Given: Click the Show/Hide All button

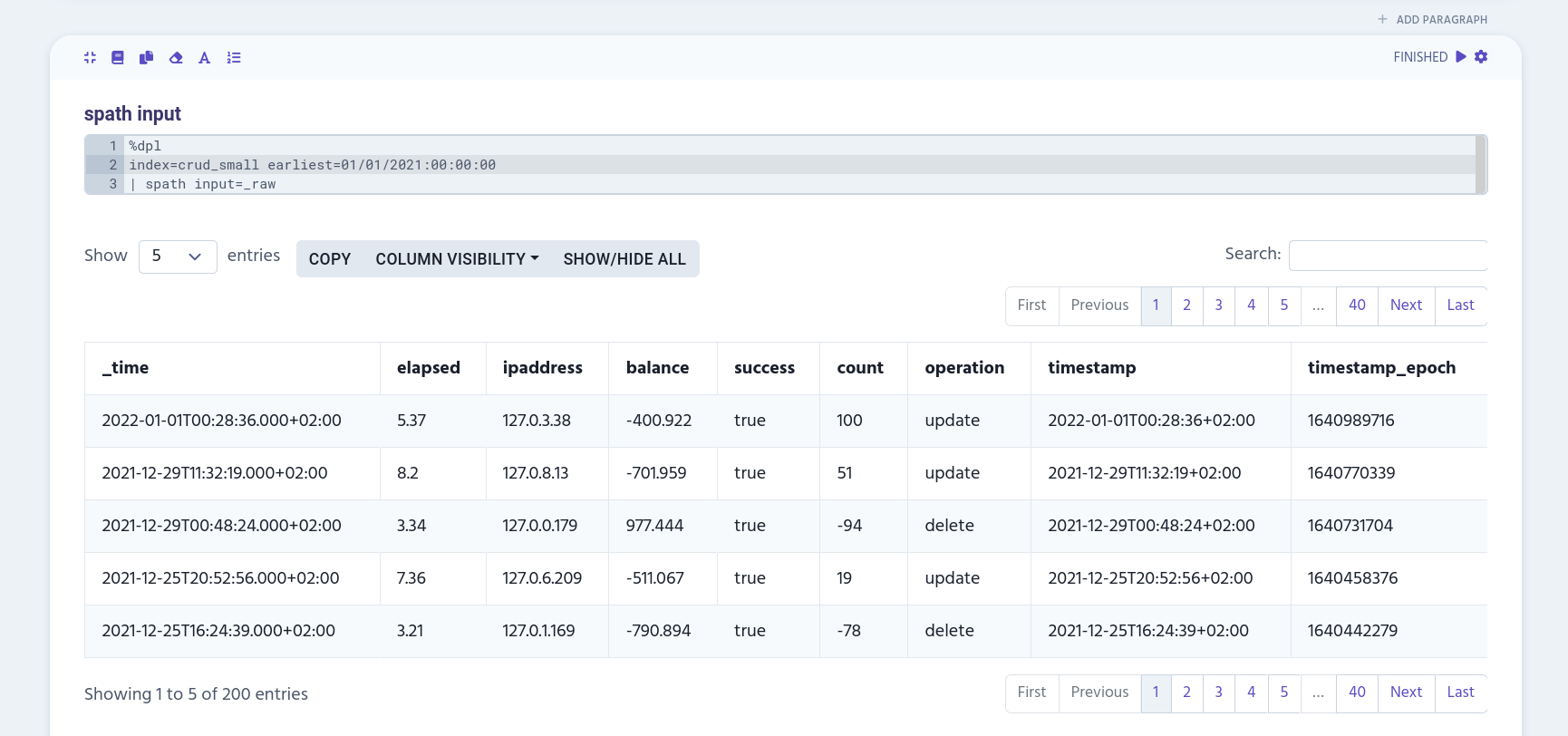Looking at the screenshot, I should click(624, 259).
